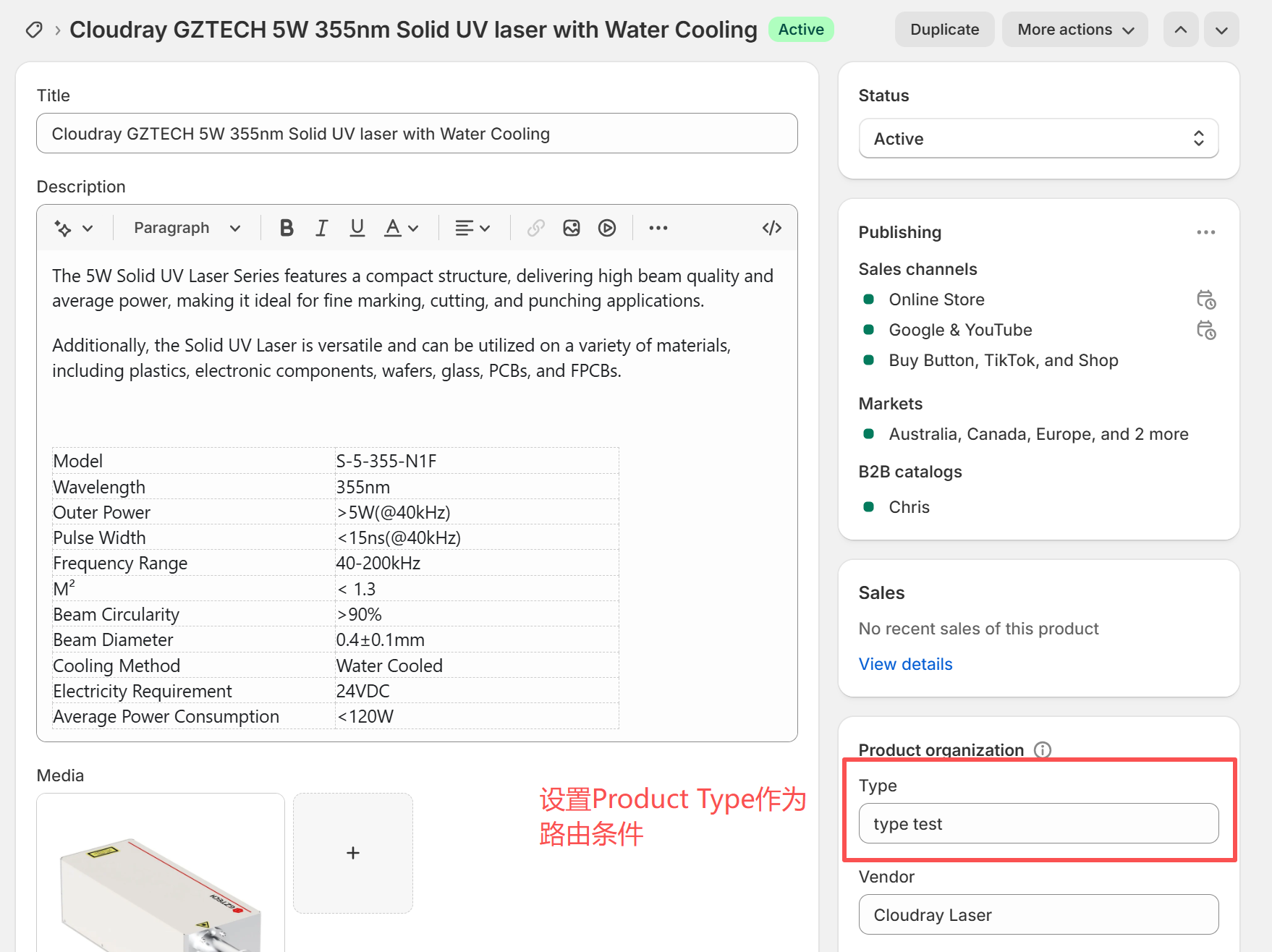1272x952 pixels.
Task: Insert video into description
Action: click(x=607, y=228)
